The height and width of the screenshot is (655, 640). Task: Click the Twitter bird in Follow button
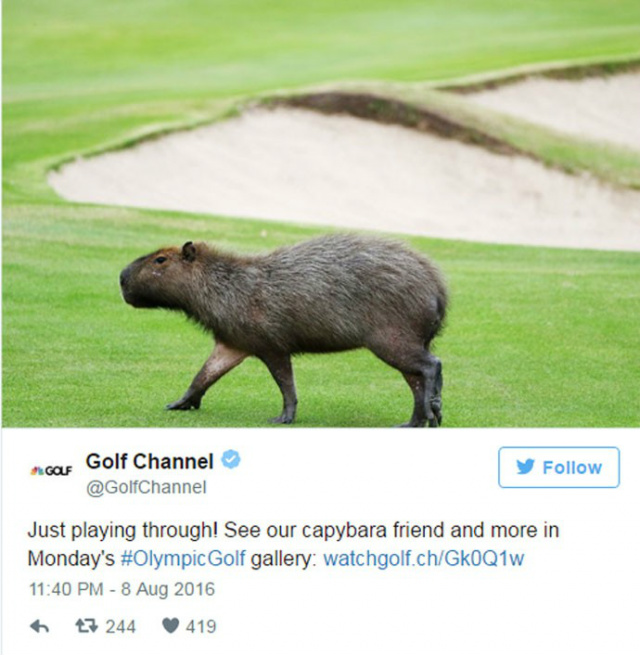[525, 467]
